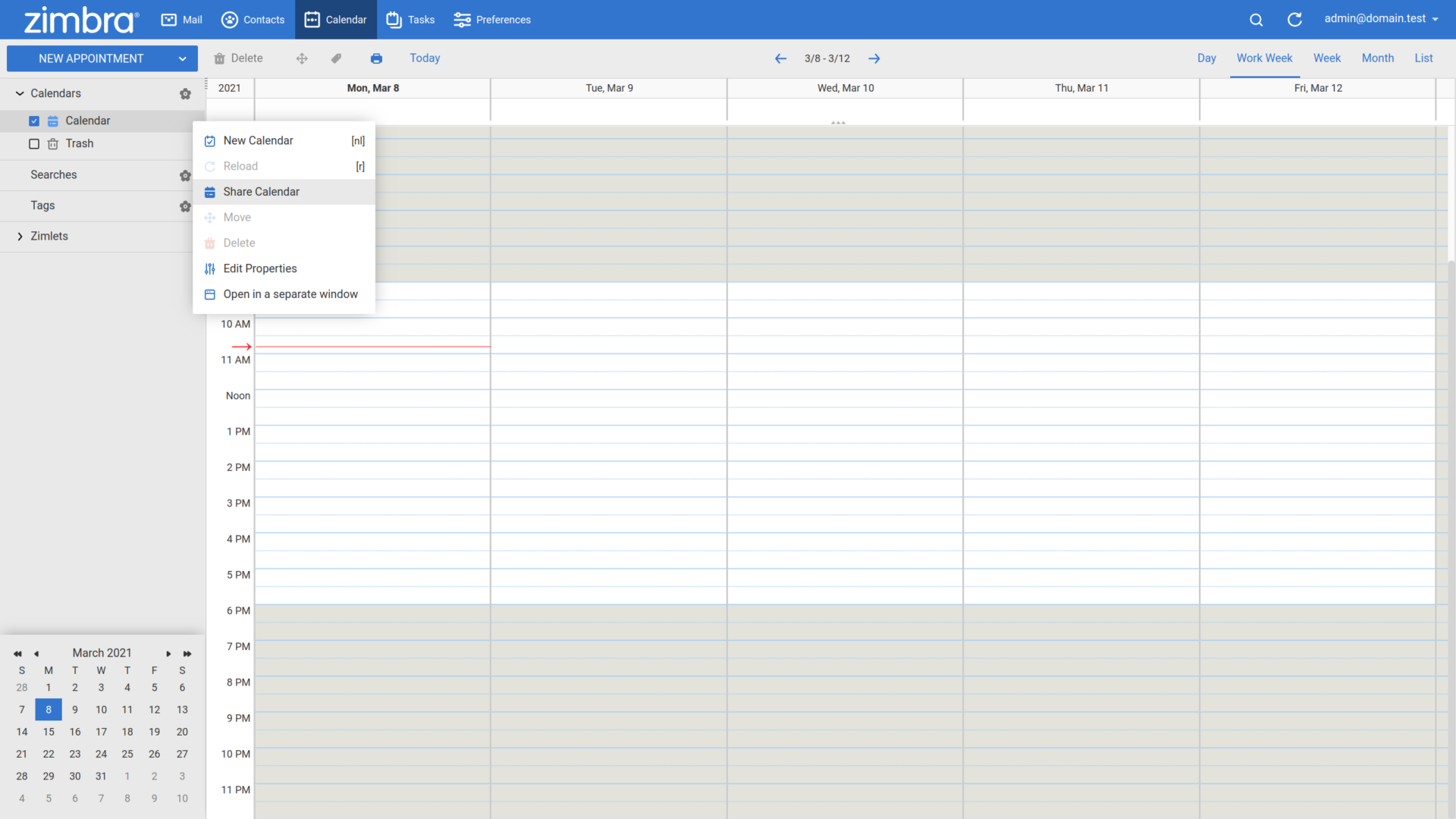Viewport: 1456px width, 819px height.
Task: Click the New Appointment icon
Action: 91,58
